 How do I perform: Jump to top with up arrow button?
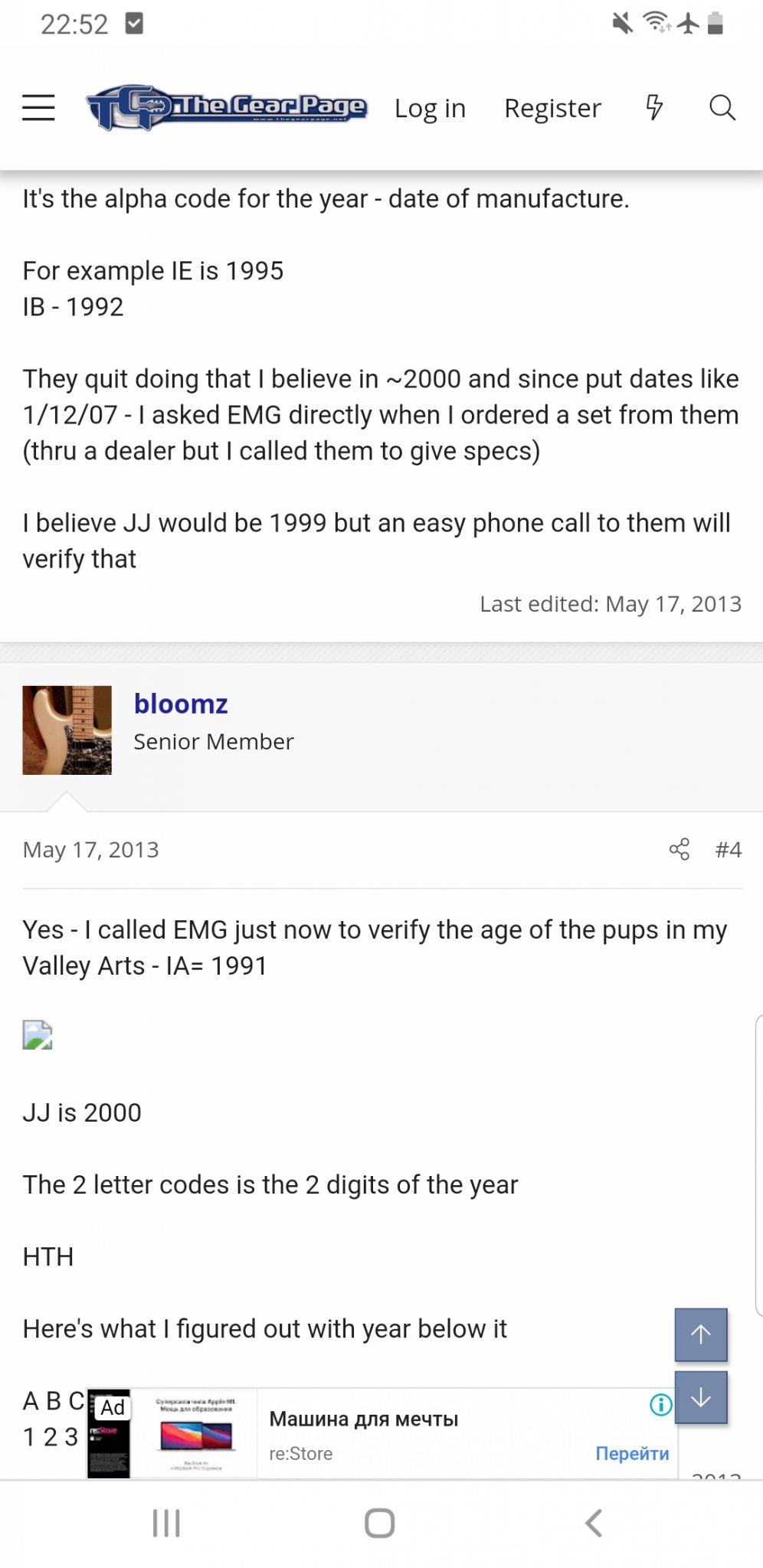tap(700, 1334)
